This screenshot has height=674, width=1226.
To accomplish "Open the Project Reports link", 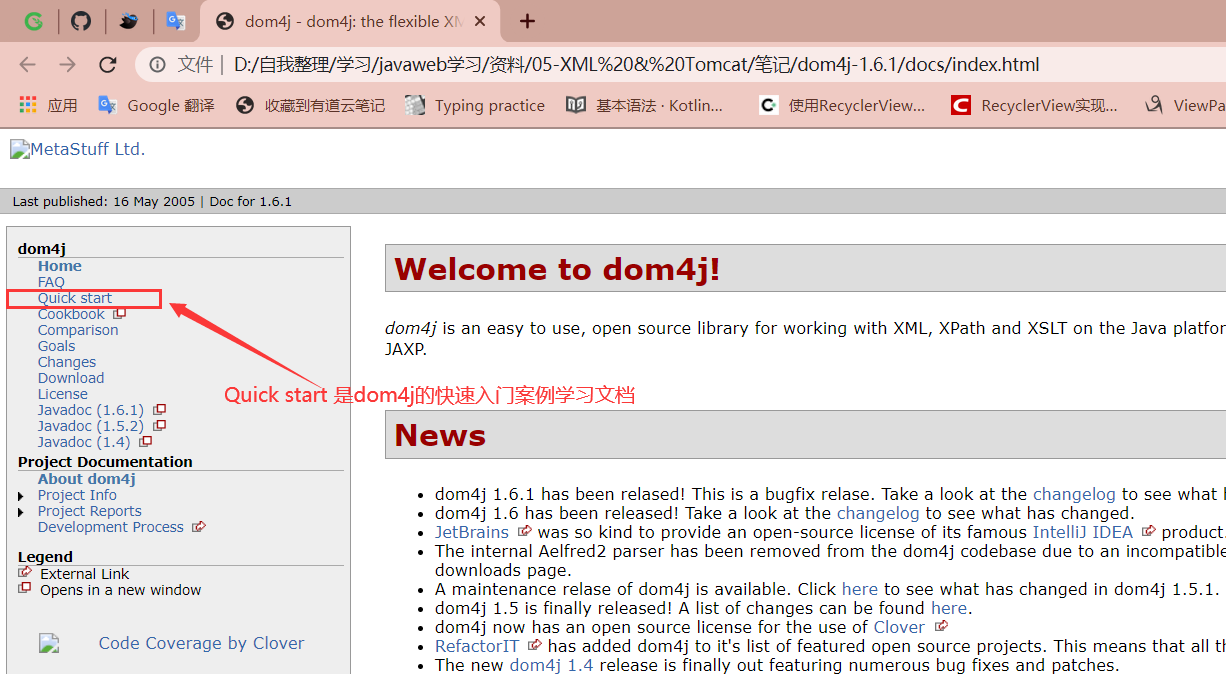I will click(x=90, y=511).
